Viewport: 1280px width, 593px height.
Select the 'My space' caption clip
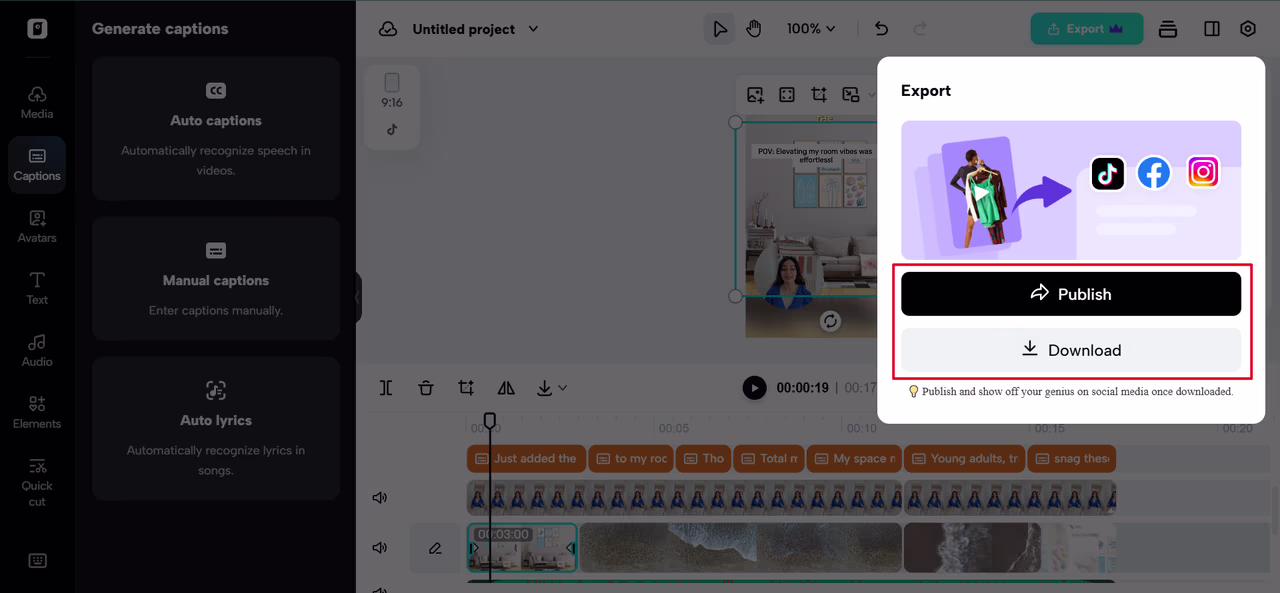pyautogui.click(x=854, y=458)
